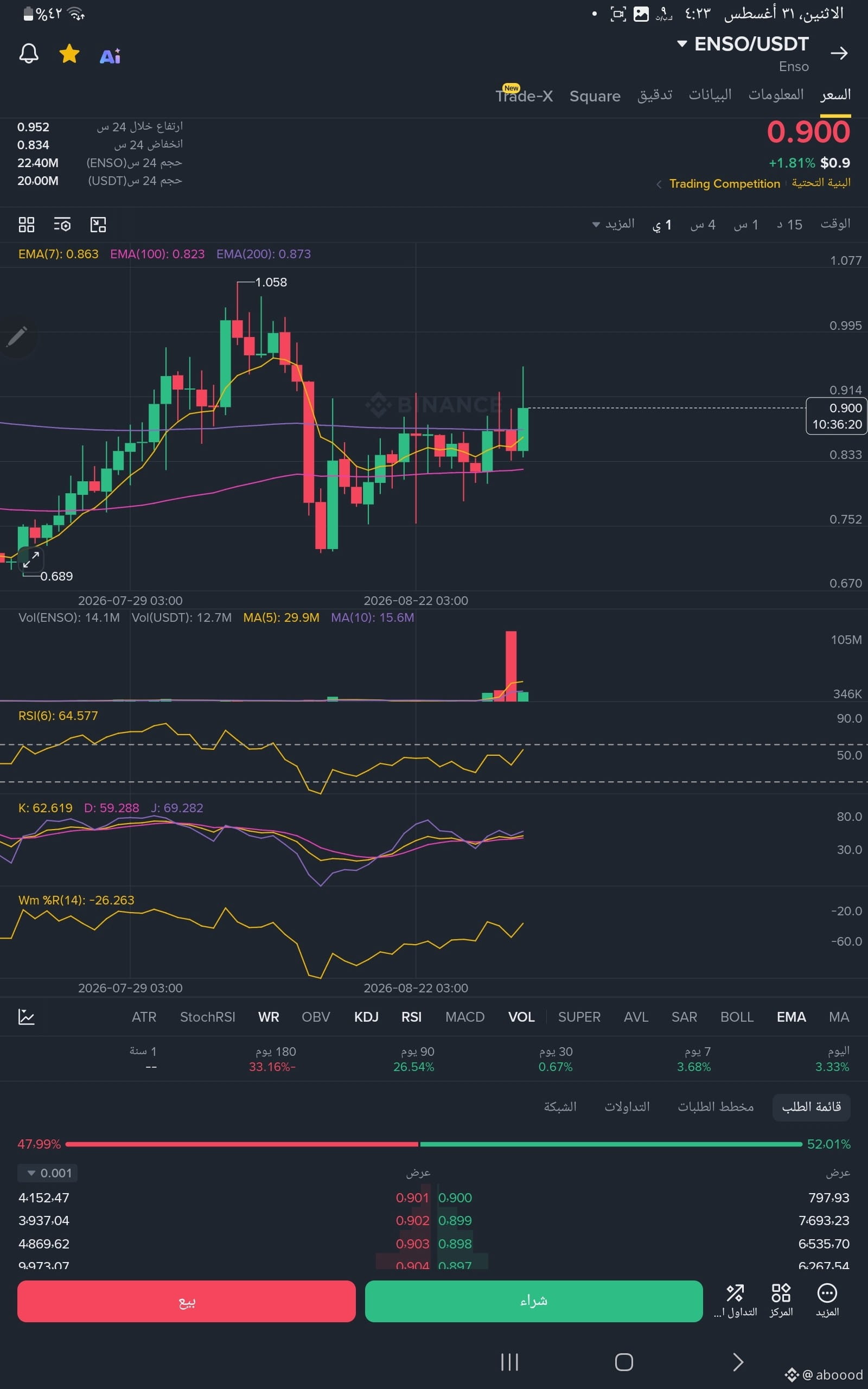Tap the Android back navigation button
Image resolution: width=868 pixels, height=1389 pixels.
click(x=738, y=1362)
